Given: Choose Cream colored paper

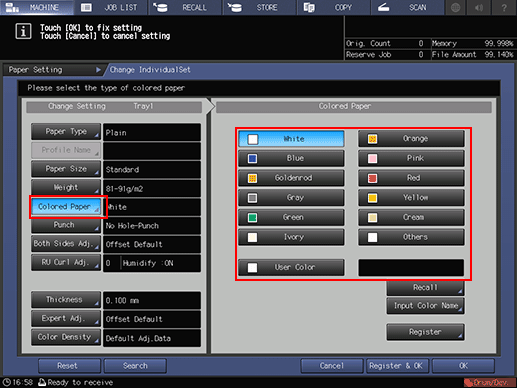Looking at the screenshot, I should (x=411, y=217).
